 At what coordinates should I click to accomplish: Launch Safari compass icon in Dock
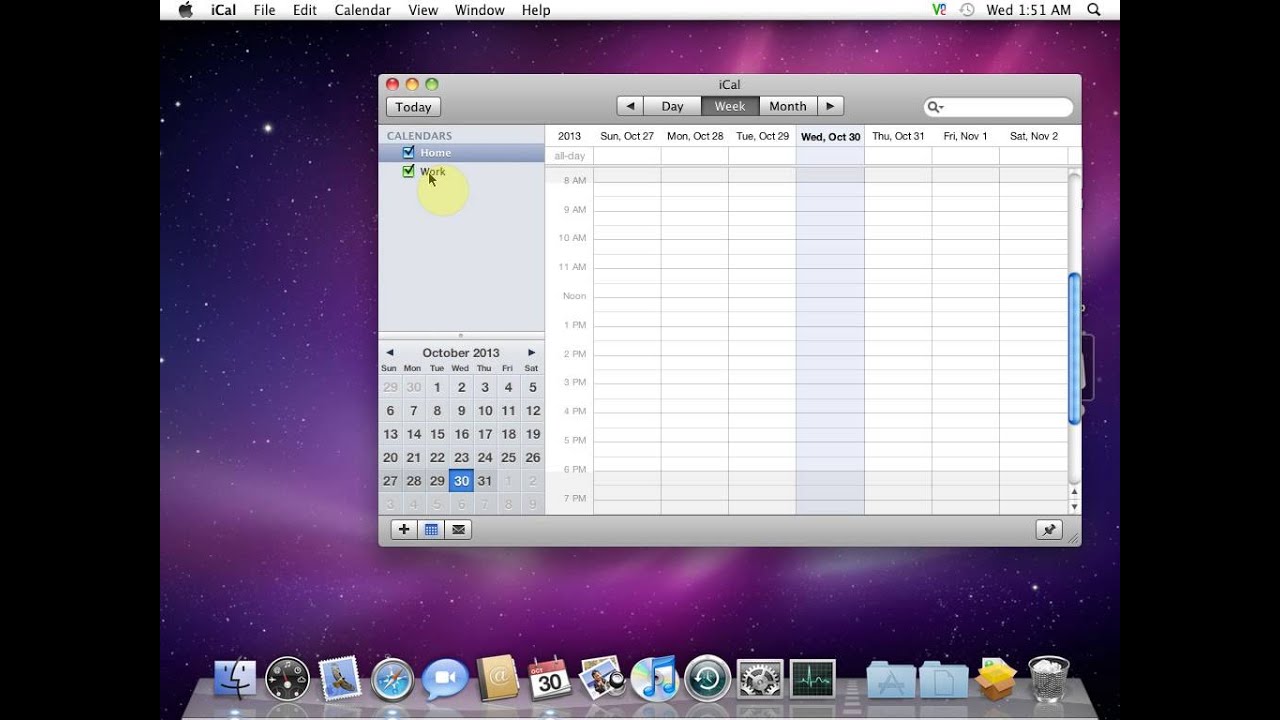point(392,680)
